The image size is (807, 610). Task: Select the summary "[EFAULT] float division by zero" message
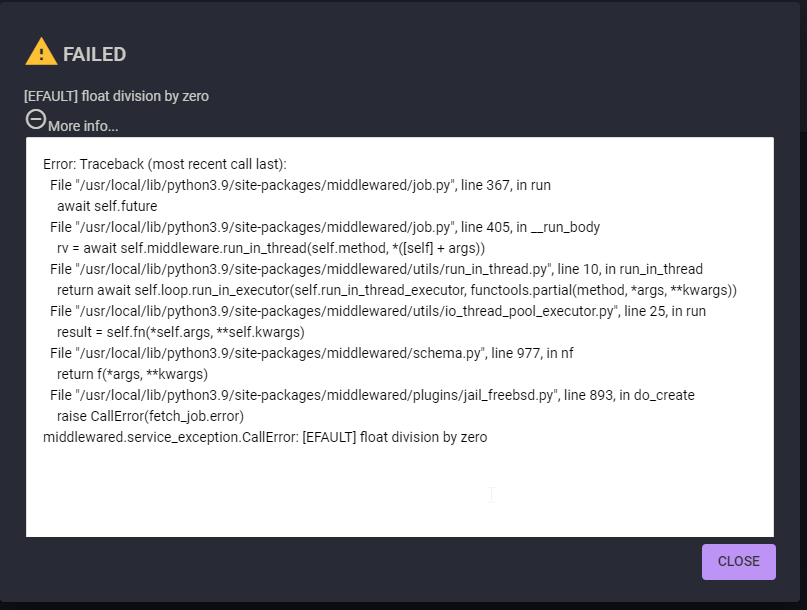116,96
